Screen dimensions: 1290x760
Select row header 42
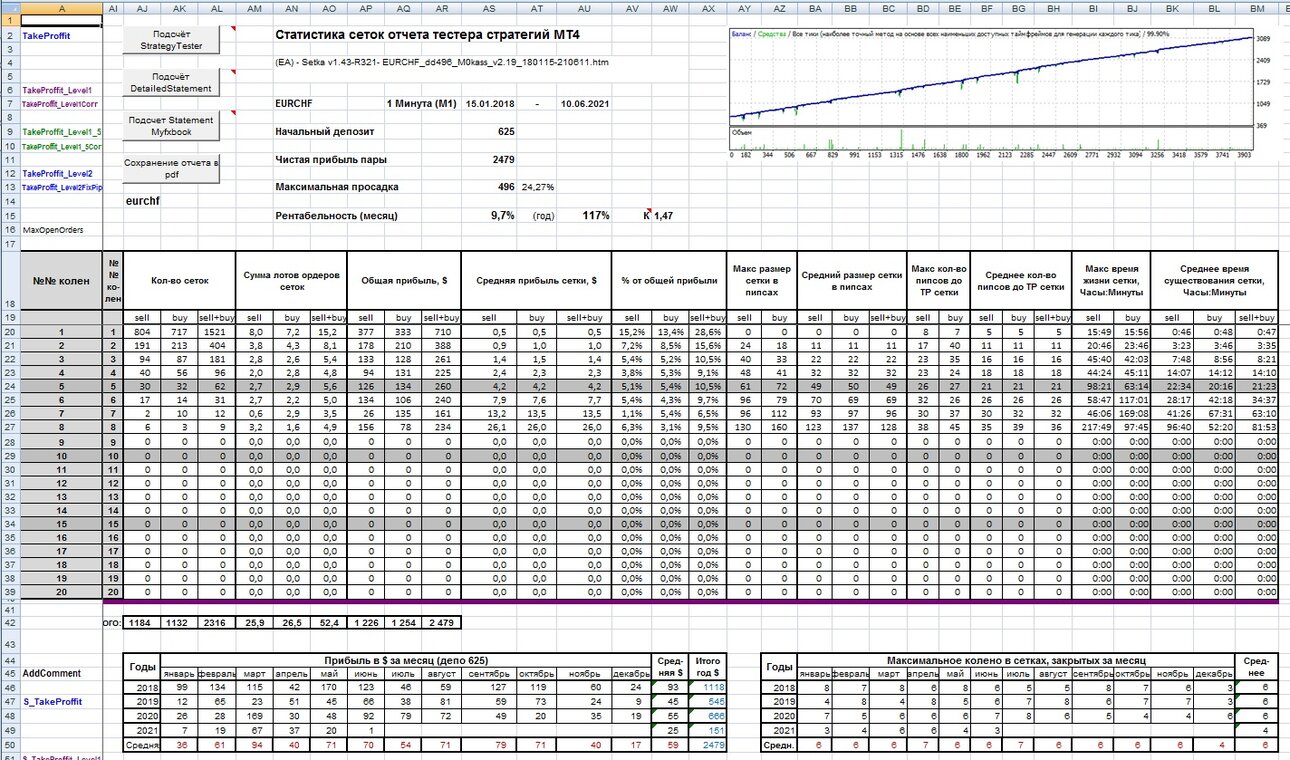9,623
